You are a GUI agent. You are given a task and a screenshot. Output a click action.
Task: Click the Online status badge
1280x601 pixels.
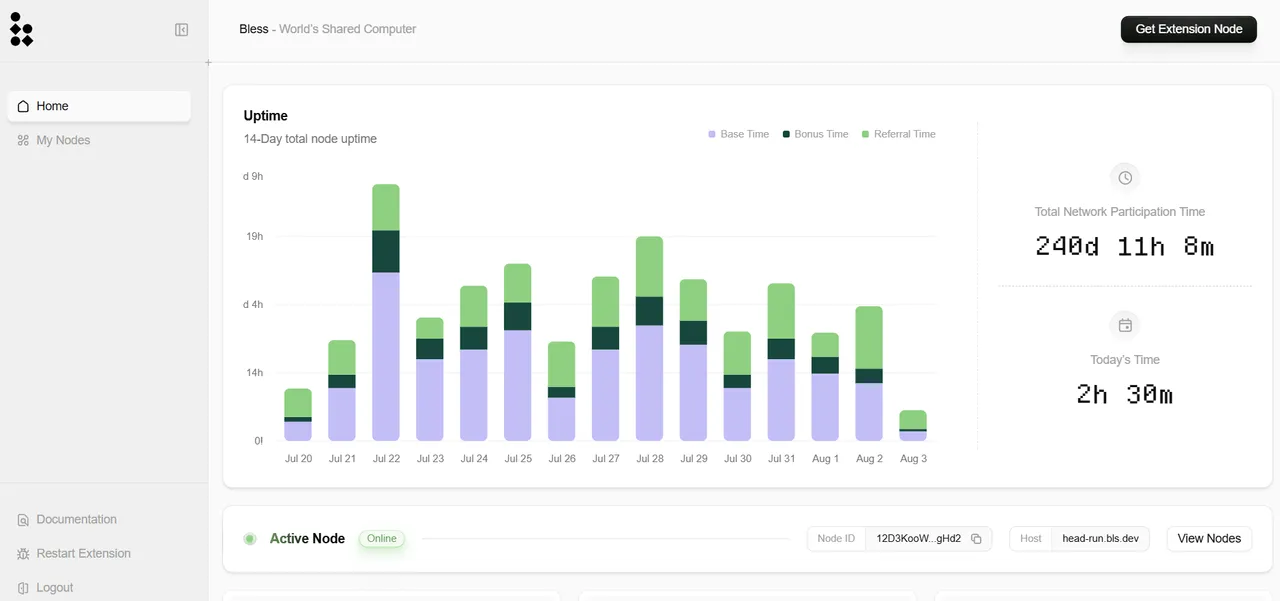tap(382, 539)
